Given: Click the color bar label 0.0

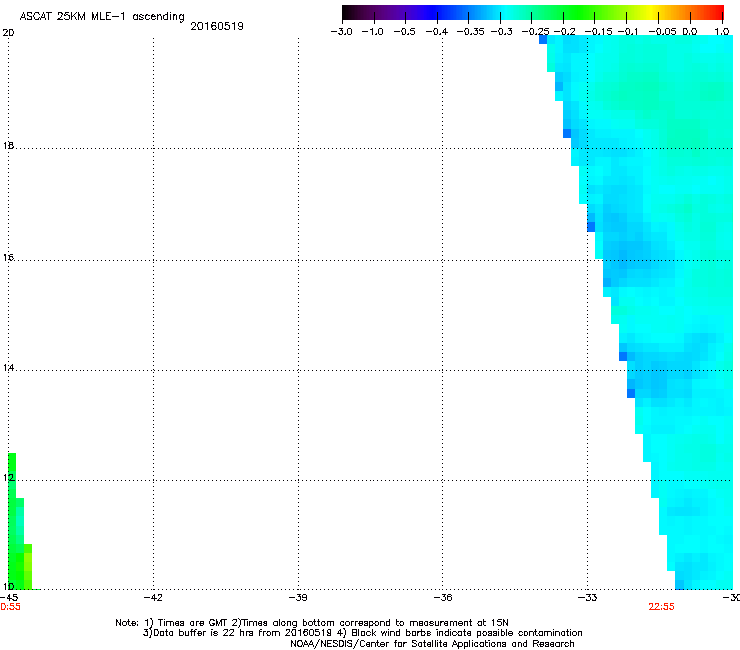Looking at the screenshot, I should (x=690, y=32).
